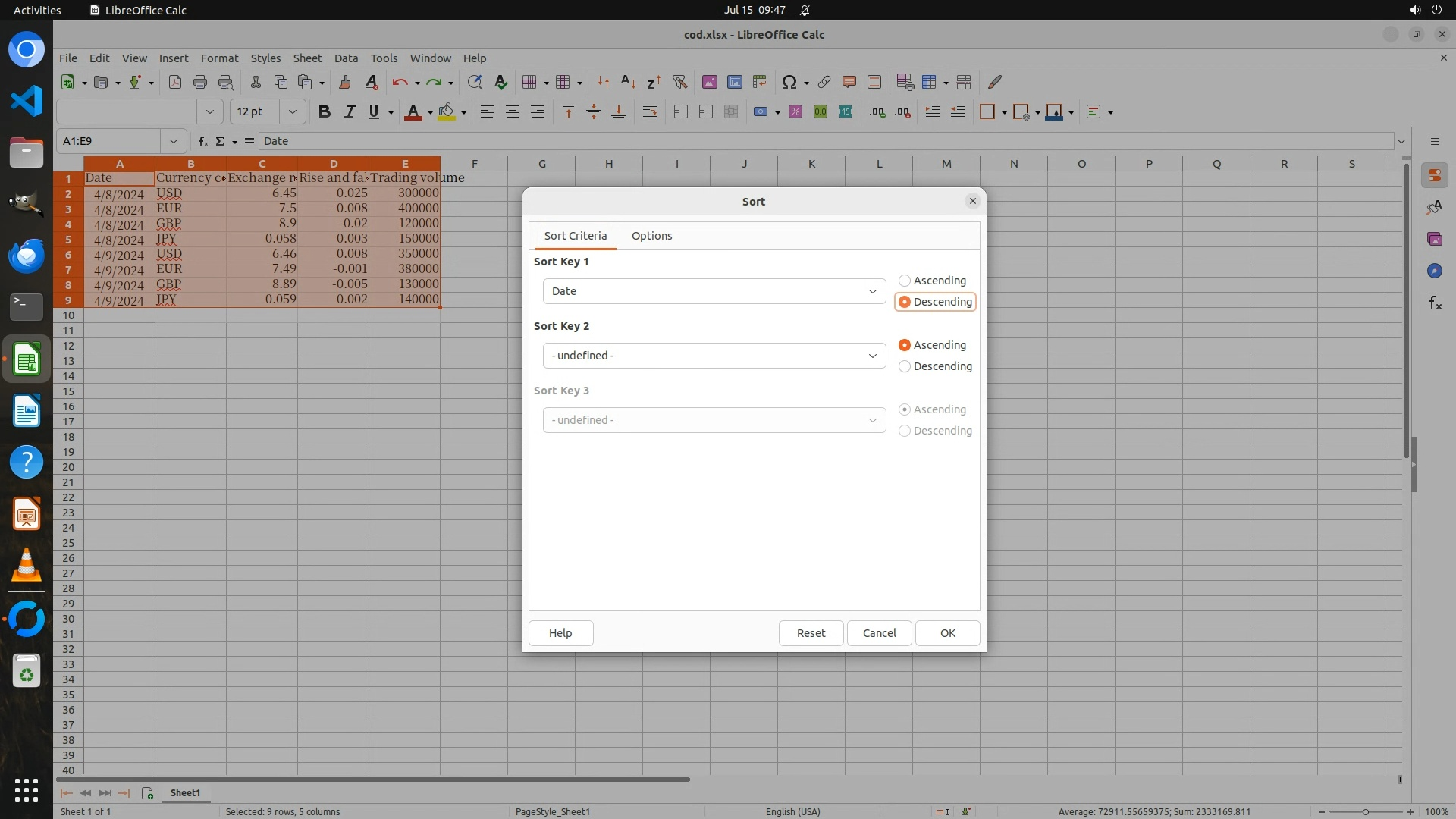Open LibreOffice Writer from the dock
The image size is (1456, 819).
[x=27, y=412]
